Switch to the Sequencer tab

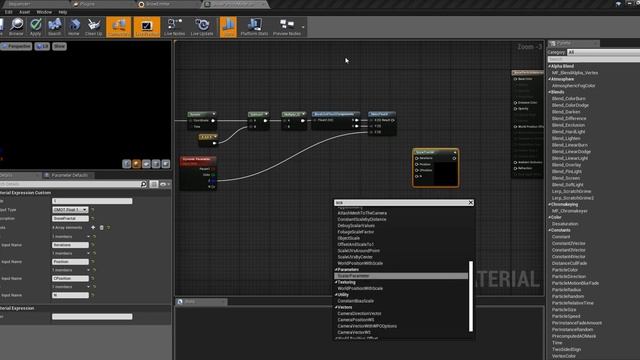coord(19,4)
